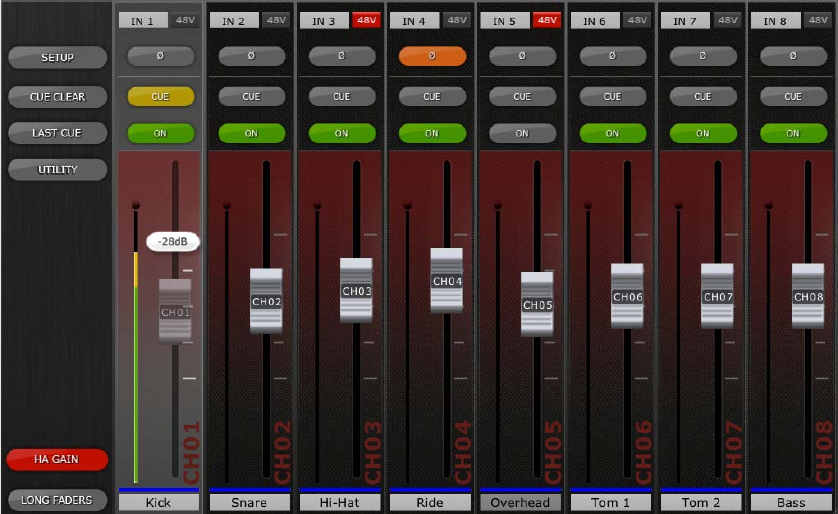Toggle 48V phantom power on IN 1
This screenshot has width=838, height=514.
tap(185, 20)
